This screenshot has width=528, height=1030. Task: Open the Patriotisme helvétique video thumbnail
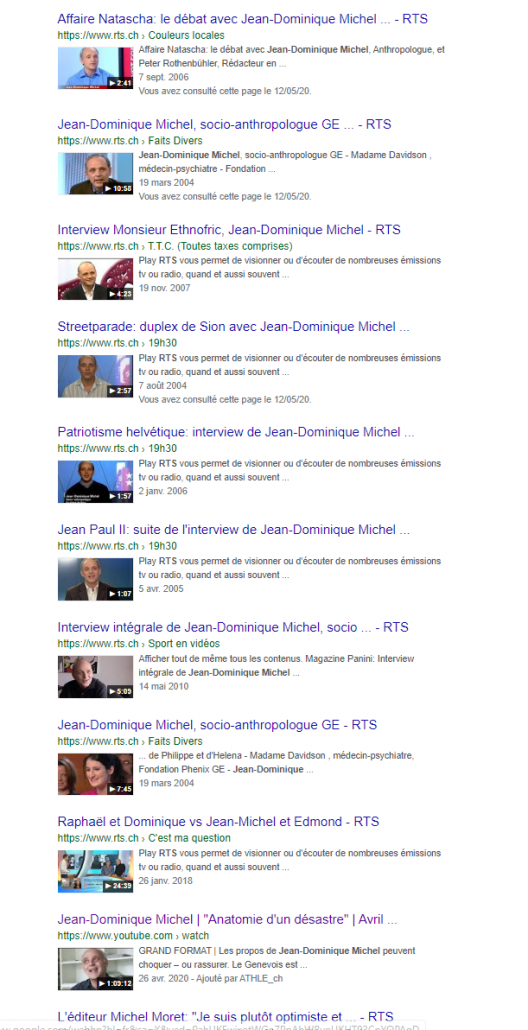click(x=95, y=481)
